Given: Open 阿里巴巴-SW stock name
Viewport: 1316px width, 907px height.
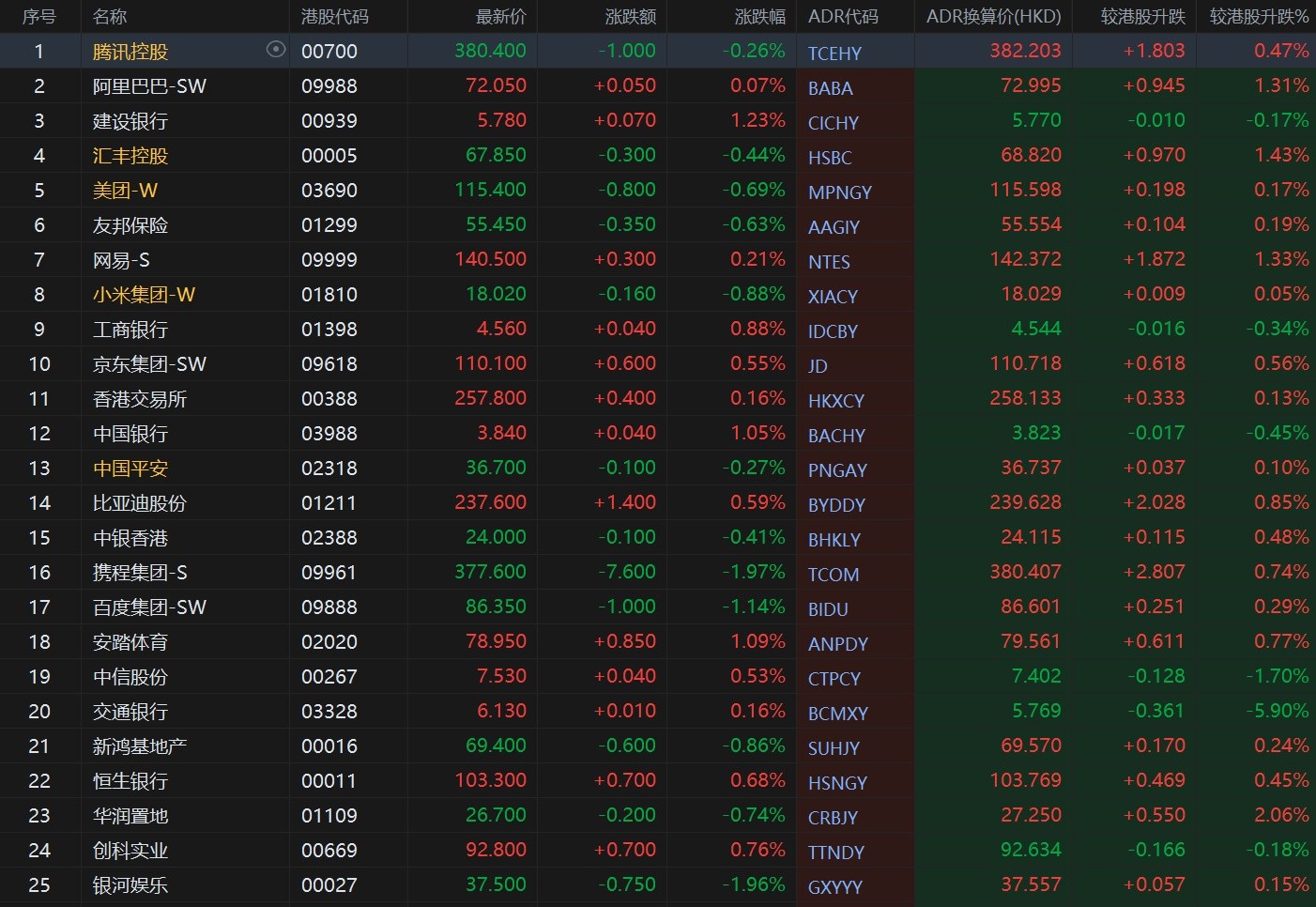Looking at the screenshot, I should pyautogui.click(x=149, y=86).
